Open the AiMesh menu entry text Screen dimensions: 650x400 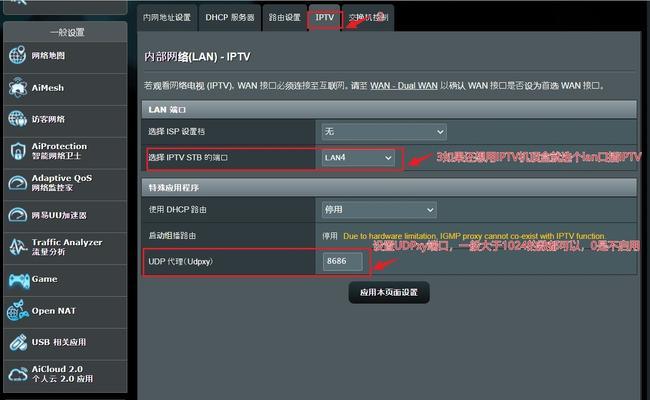pyautogui.click(x=48, y=88)
